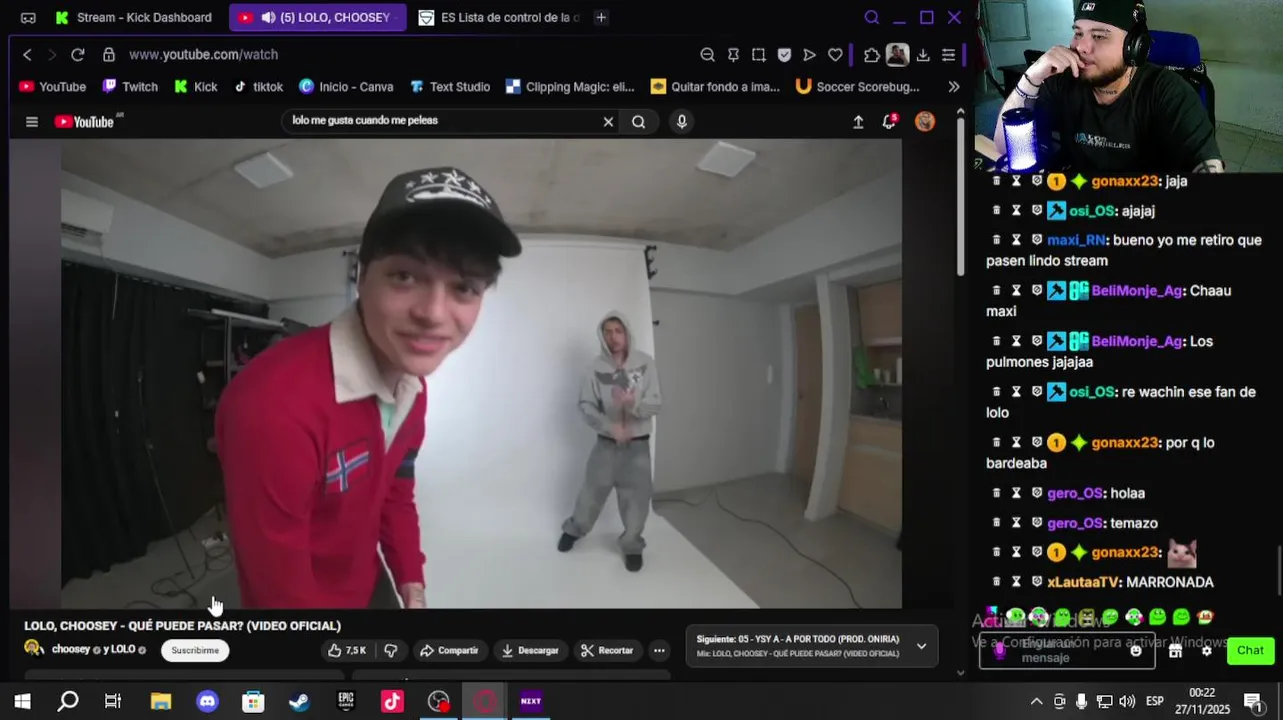Switch to the LOLO, CHOOSEY YouTube tab
This screenshot has height=720, width=1283.
tap(317, 17)
